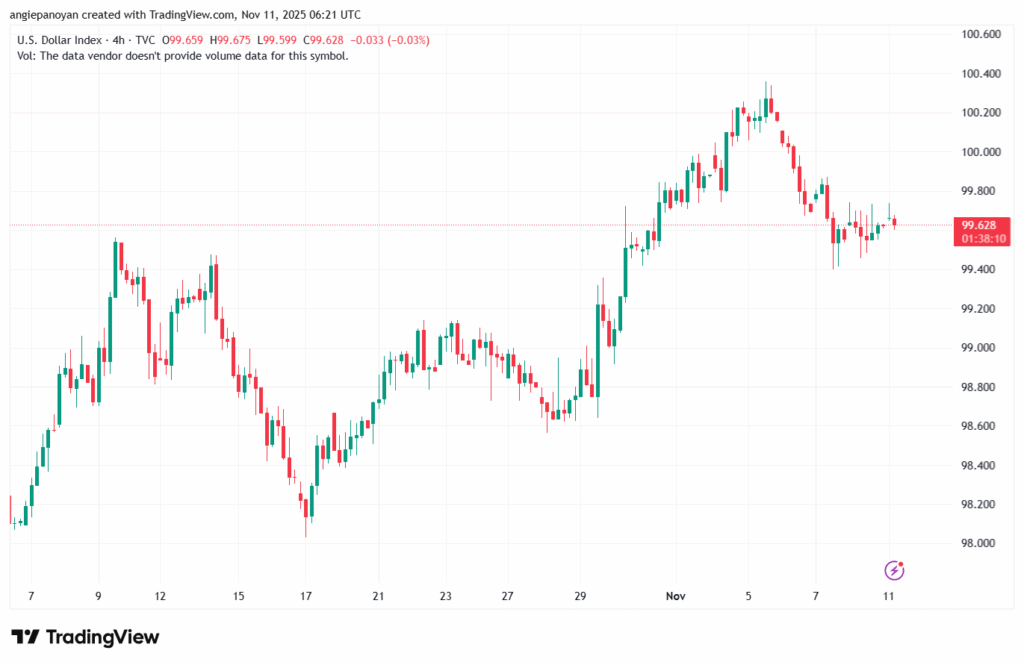Screen dimensions: 1024x665
Task: Toggle the dotted current price line
Action: click(500, 226)
